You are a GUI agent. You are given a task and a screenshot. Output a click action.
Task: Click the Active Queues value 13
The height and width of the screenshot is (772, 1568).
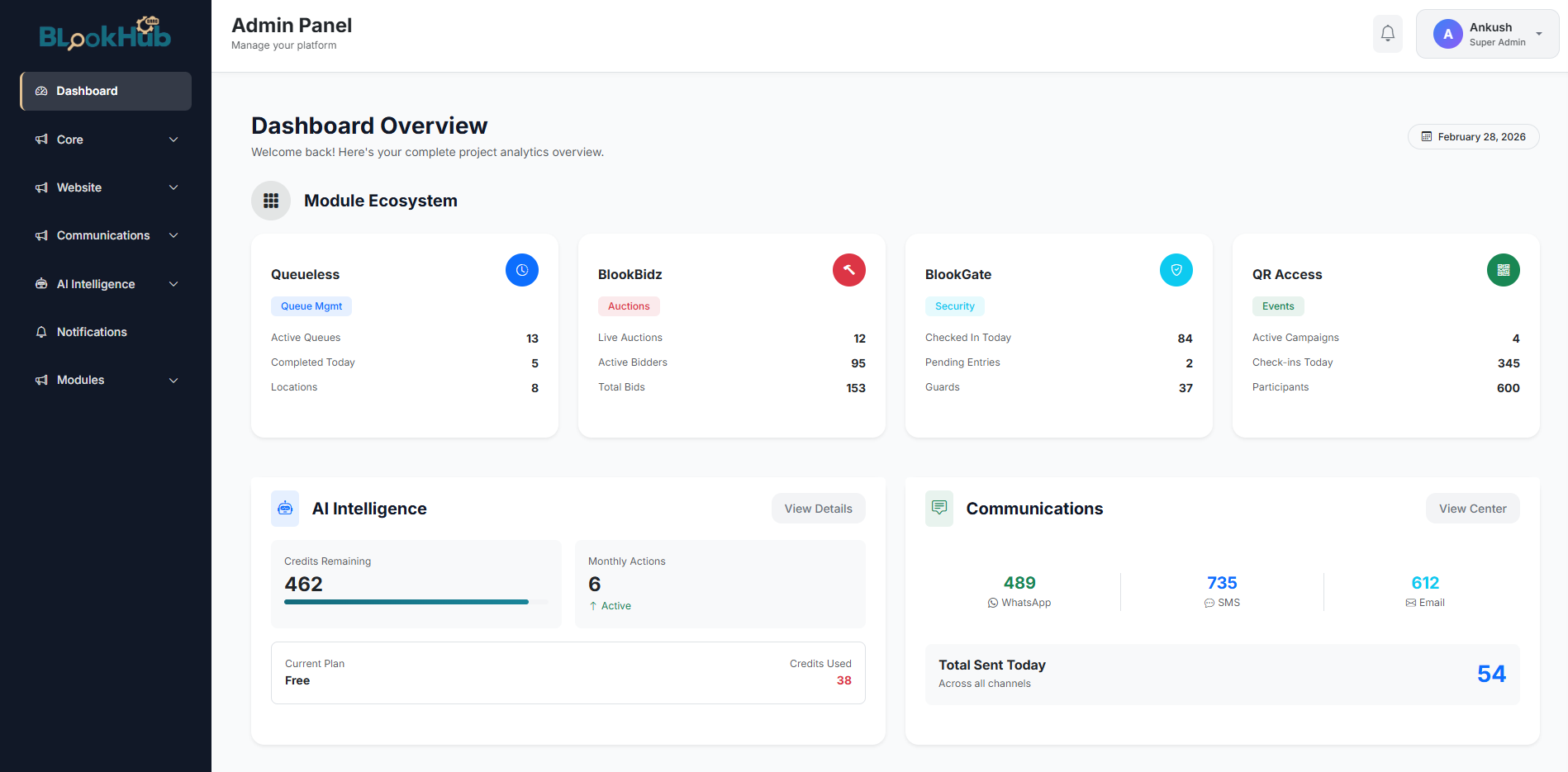tap(532, 339)
